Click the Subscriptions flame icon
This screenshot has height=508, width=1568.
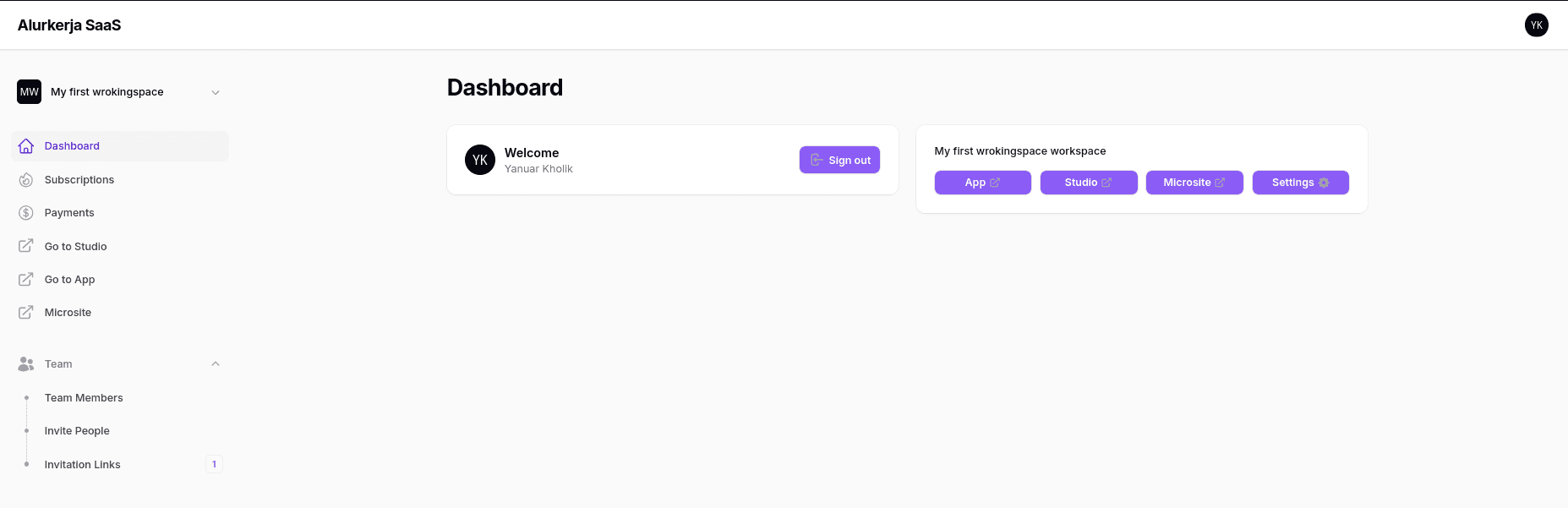click(26, 179)
